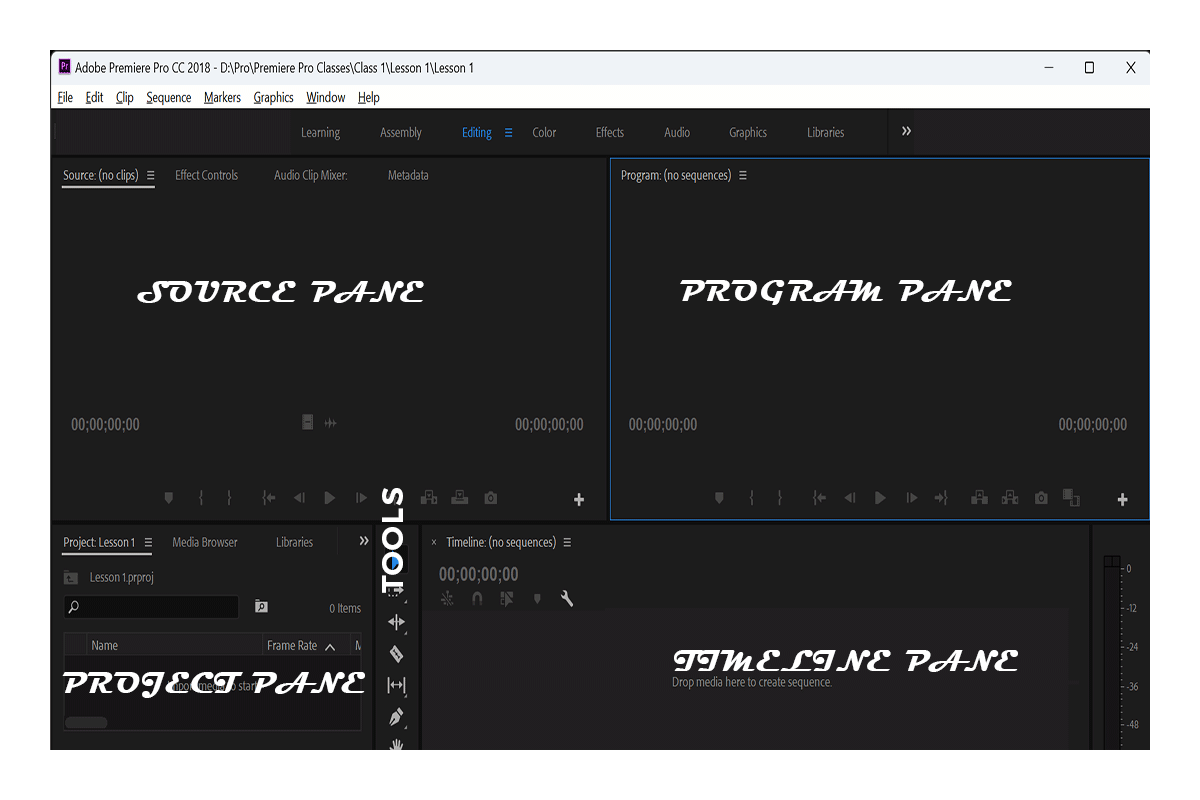The image size is (1200, 800).
Task: Open the Editing workspace menu icon
Action: pos(508,132)
